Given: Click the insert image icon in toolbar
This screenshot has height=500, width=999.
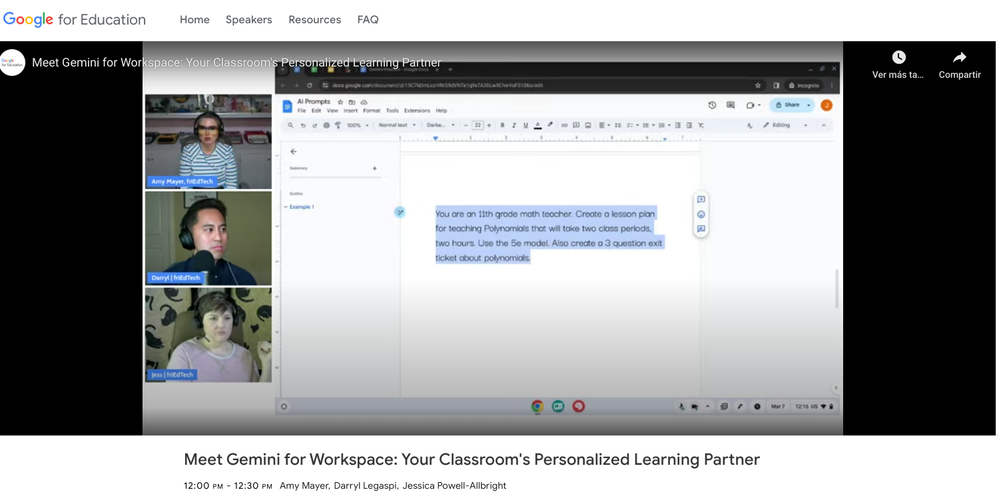Looking at the screenshot, I should [588, 125].
